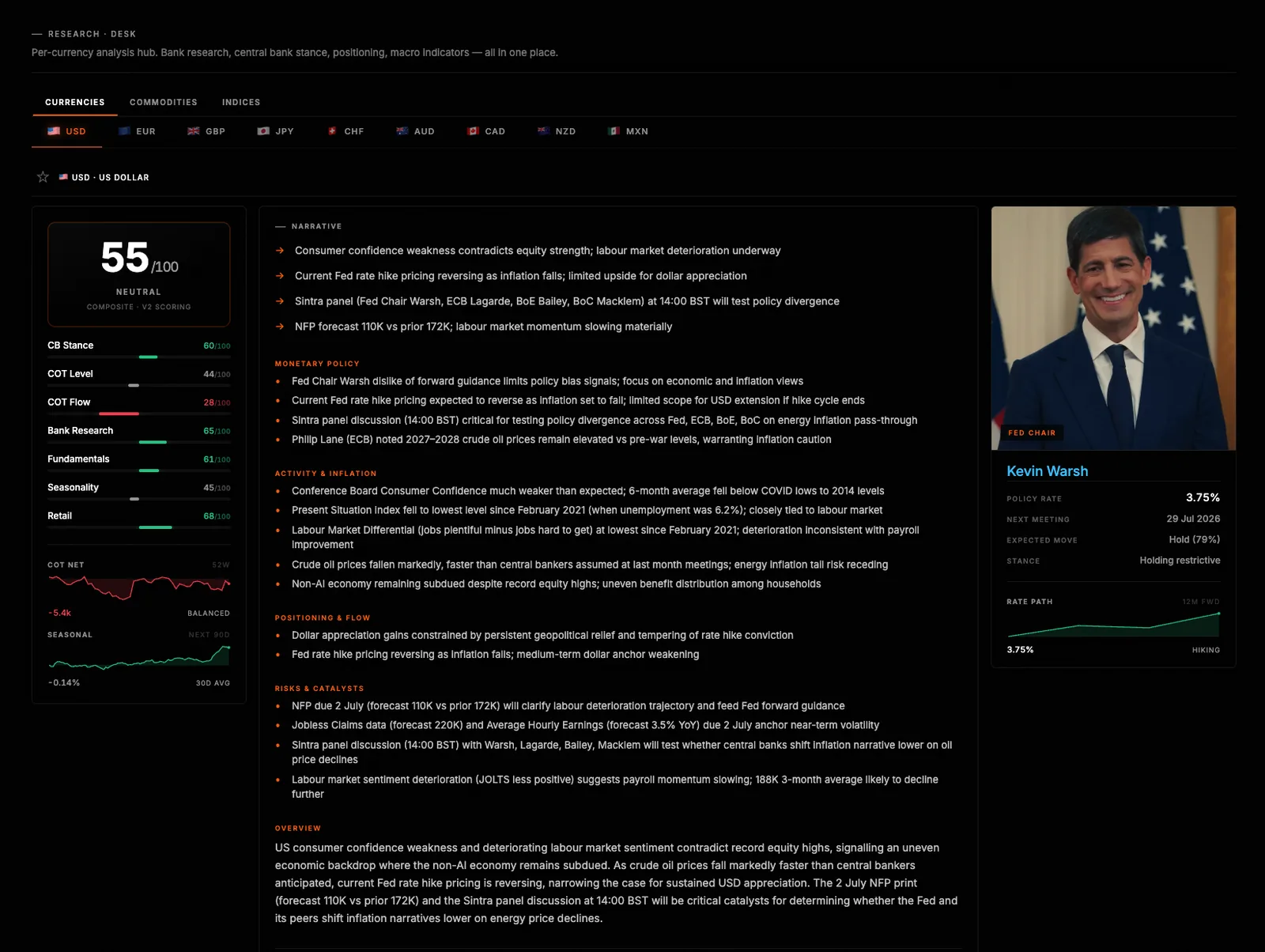Image resolution: width=1265 pixels, height=952 pixels.
Task: Click the Seasonality score bar
Action: 139,500
